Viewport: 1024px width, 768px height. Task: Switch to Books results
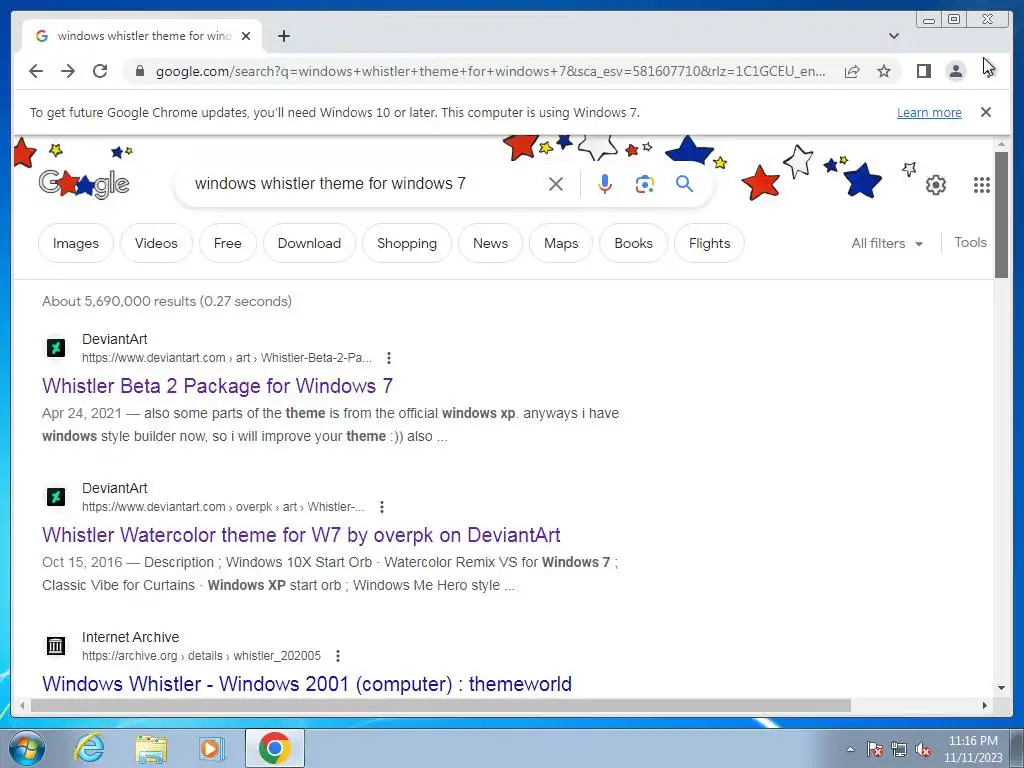click(x=633, y=243)
